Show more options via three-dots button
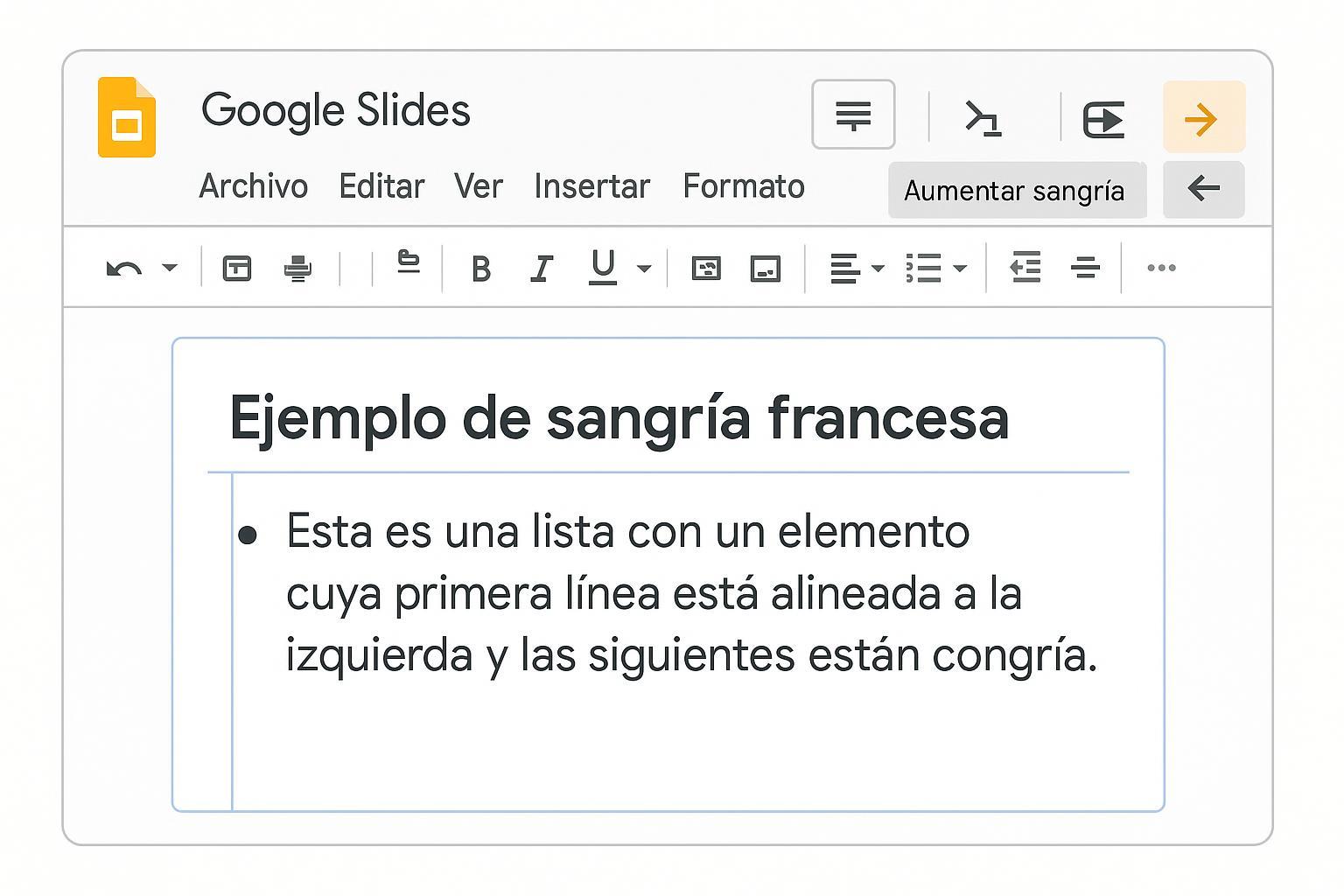This screenshot has width=1344, height=896. (1161, 268)
